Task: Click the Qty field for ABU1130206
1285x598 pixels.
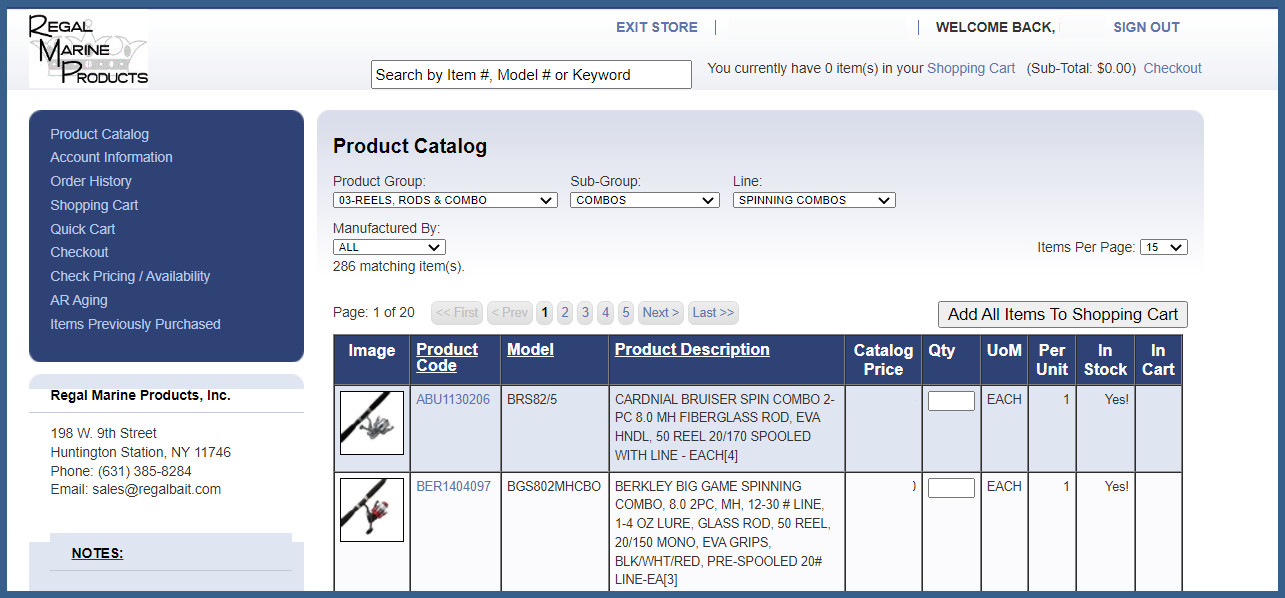Action: pyautogui.click(x=951, y=401)
